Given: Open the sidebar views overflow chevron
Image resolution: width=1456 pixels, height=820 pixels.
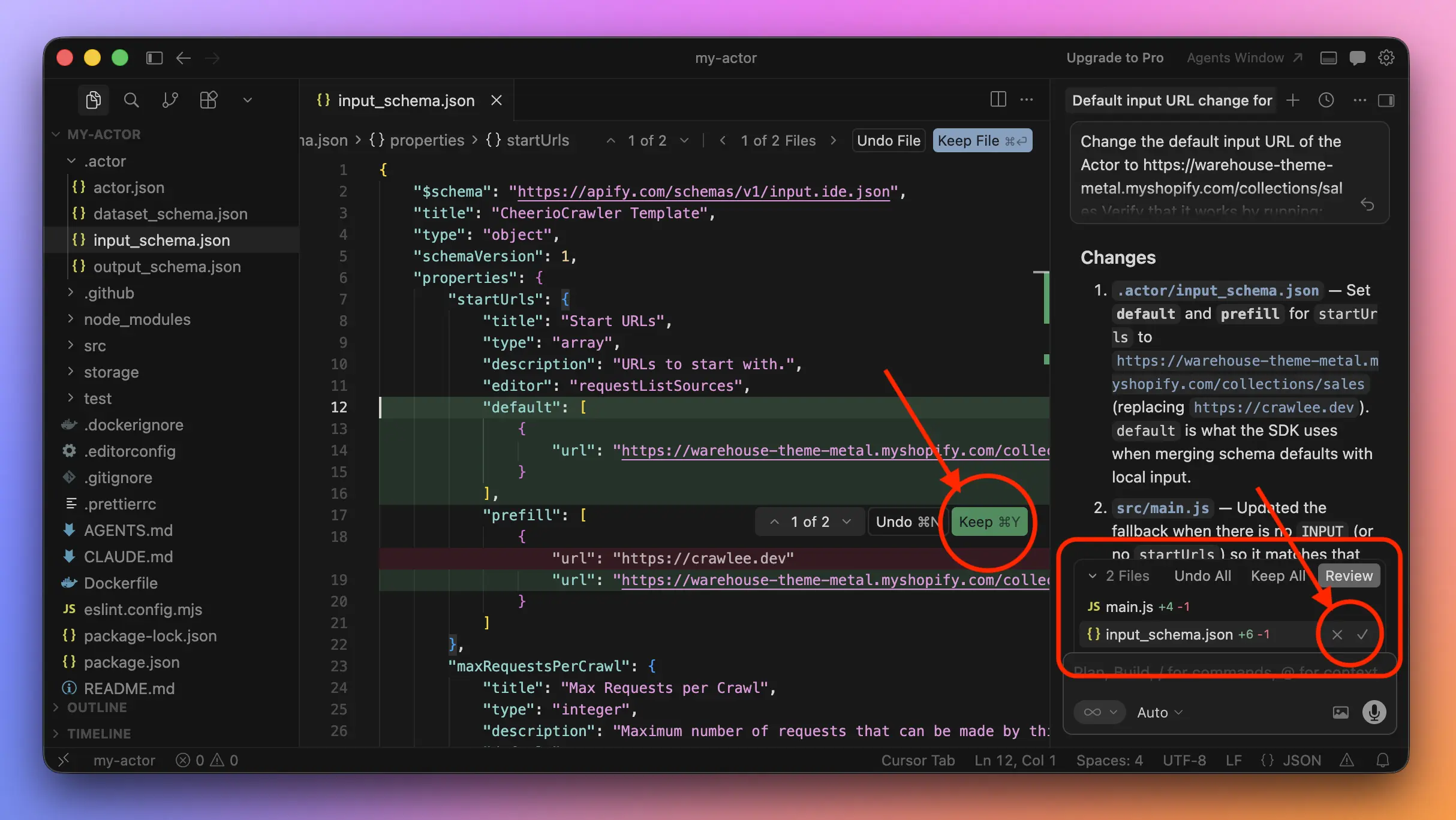Looking at the screenshot, I should click(x=248, y=100).
